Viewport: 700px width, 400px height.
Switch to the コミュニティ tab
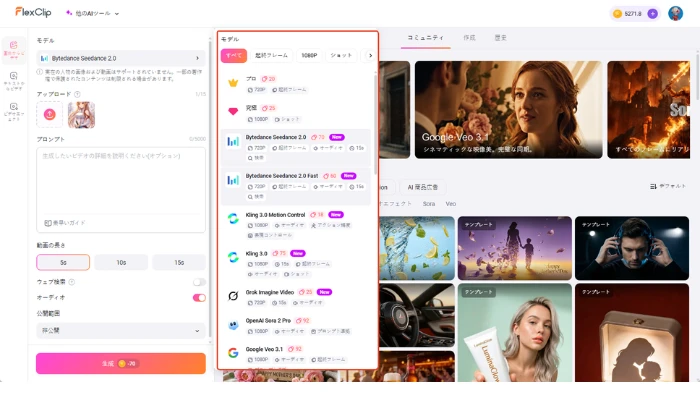click(x=425, y=37)
